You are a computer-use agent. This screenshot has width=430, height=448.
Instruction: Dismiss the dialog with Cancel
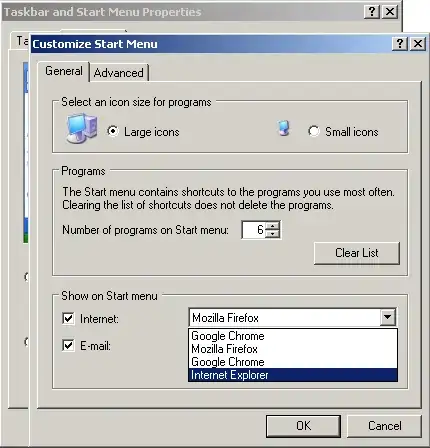click(385, 426)
